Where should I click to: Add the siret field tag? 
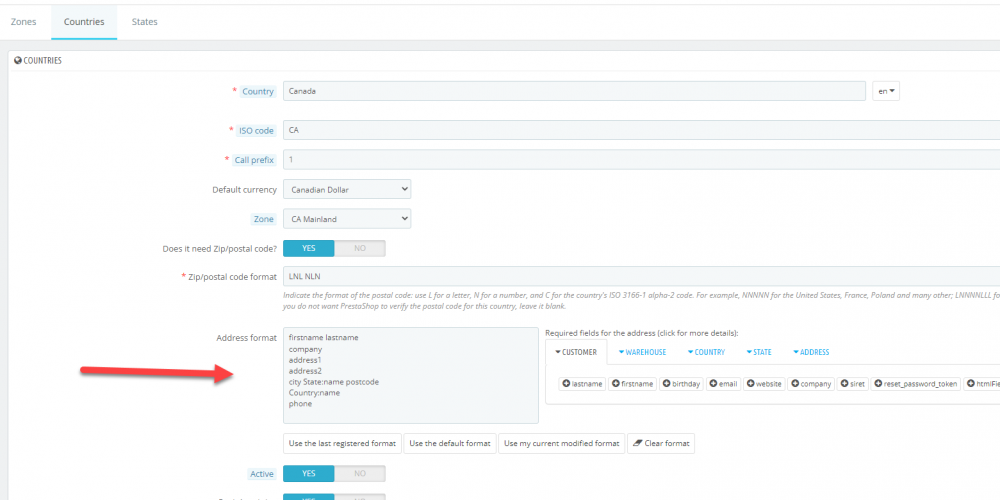(x=853, y=384)
